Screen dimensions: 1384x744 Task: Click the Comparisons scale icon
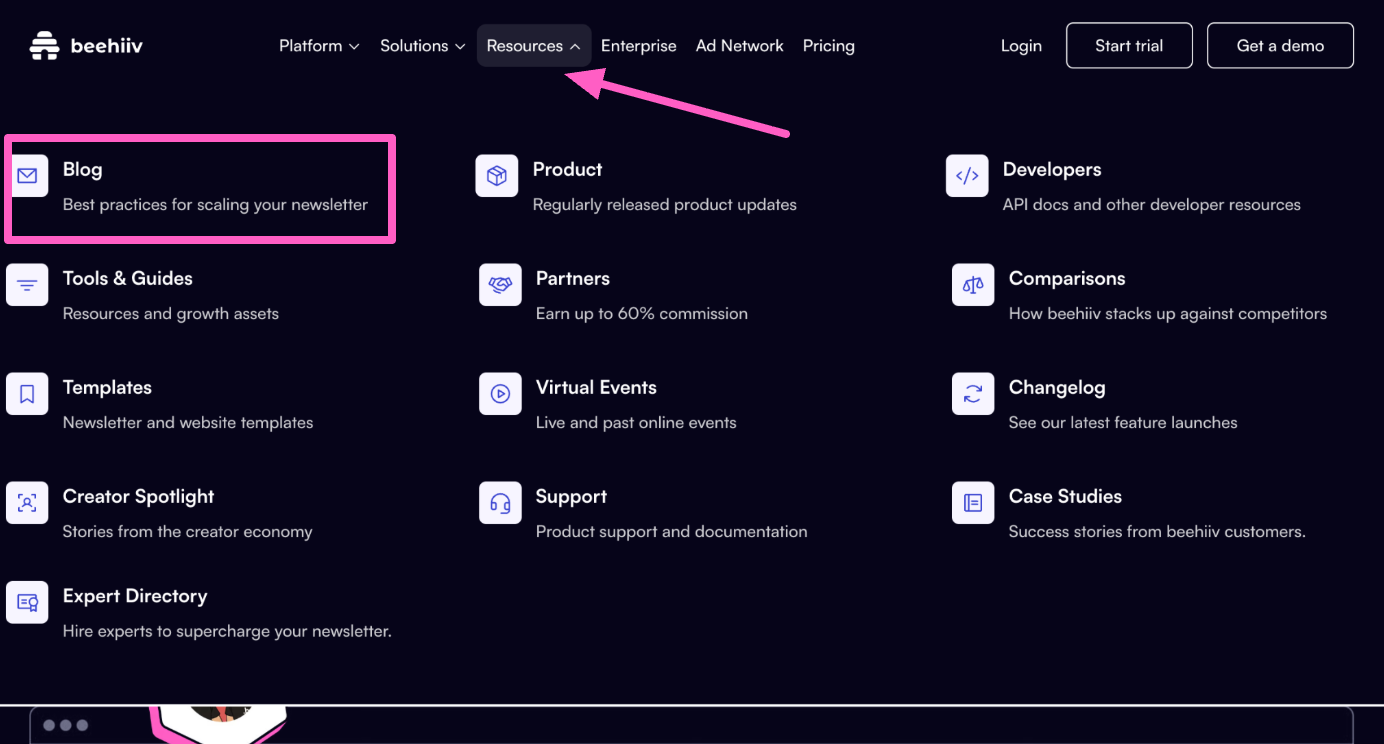click(x=973, y=285)
